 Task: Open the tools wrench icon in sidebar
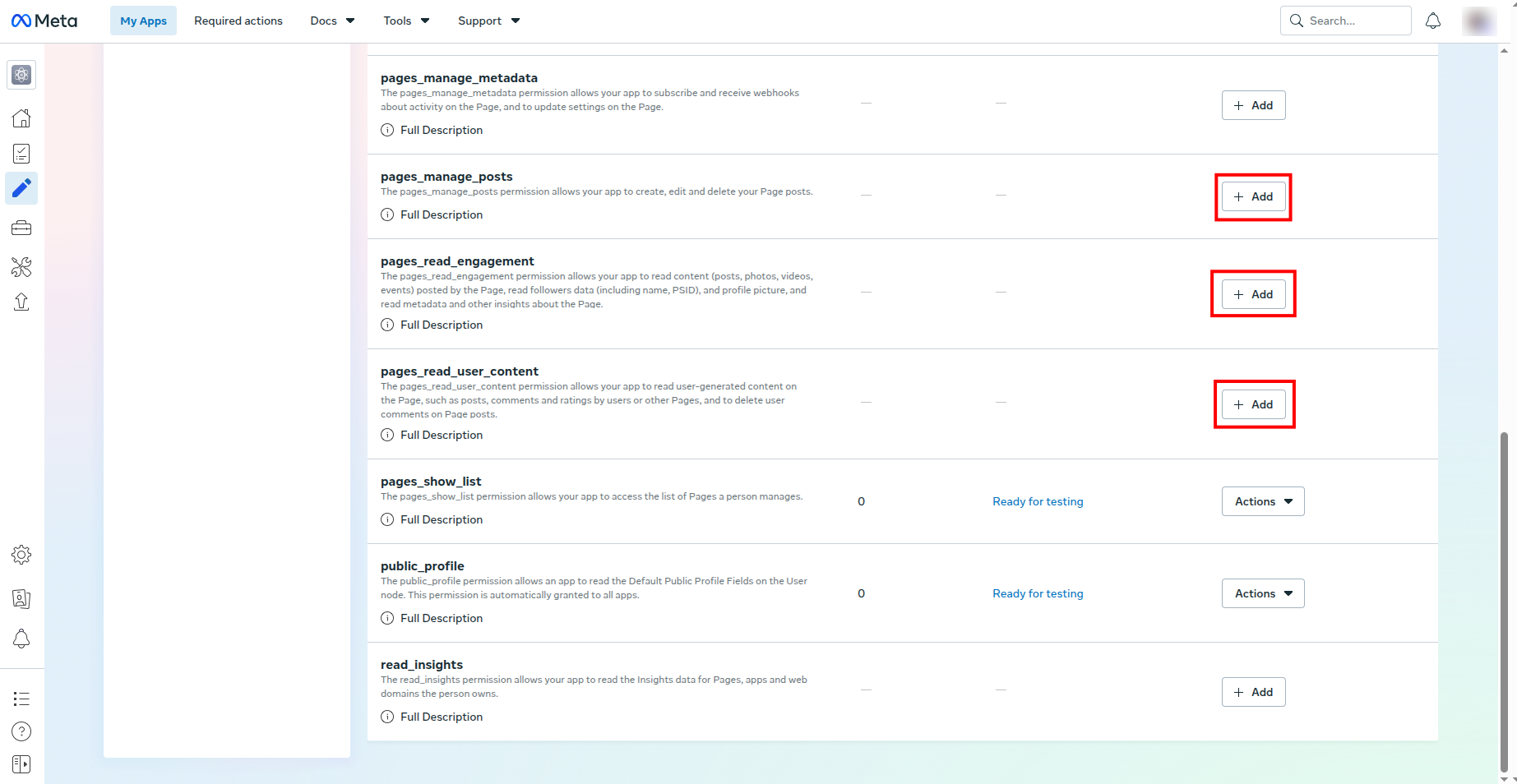tap(22, 266)
